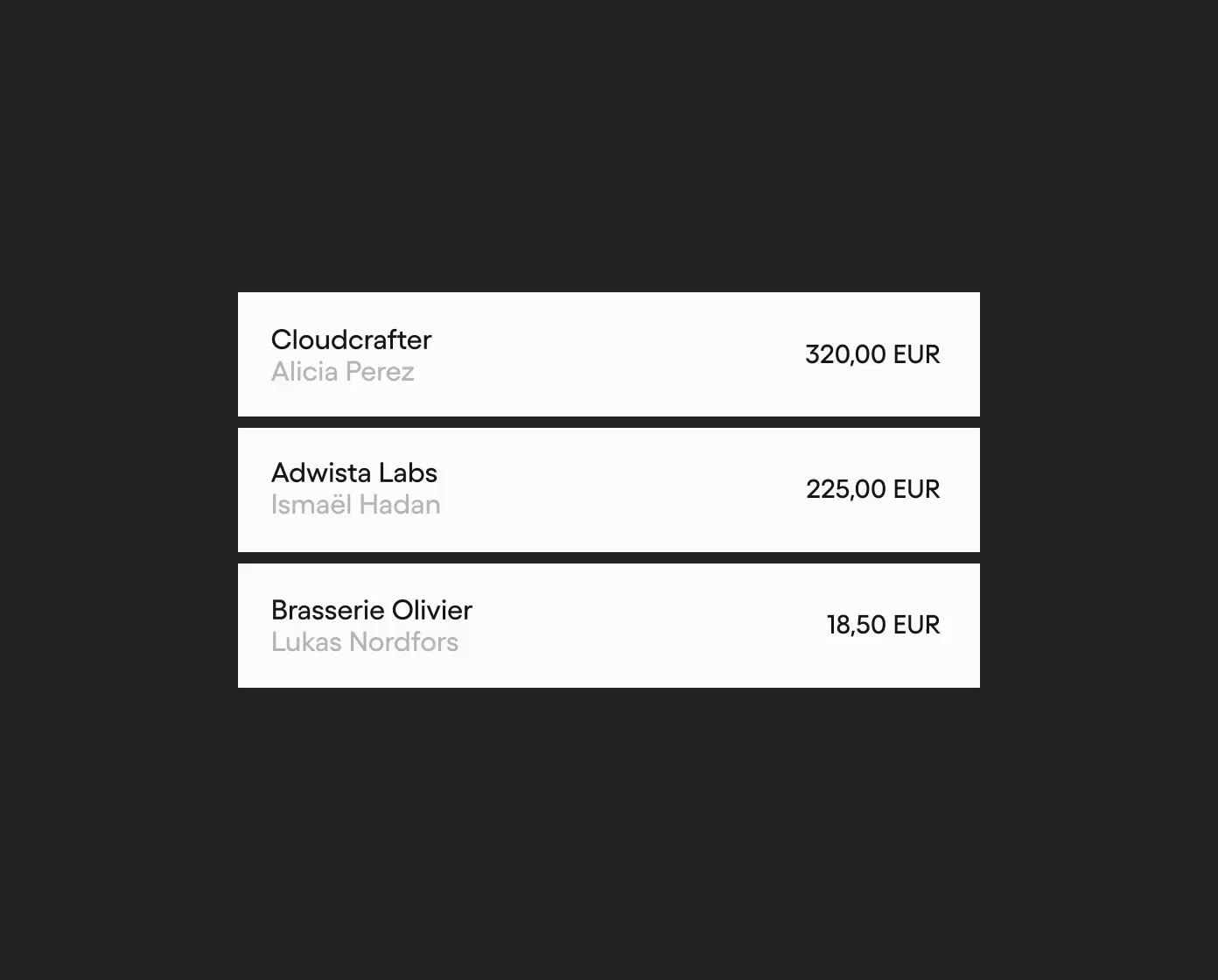The width and height of the screenshot is (1218, 980).
Task: Select the Alicia Perez name label
Action: (x=343, y=372)
